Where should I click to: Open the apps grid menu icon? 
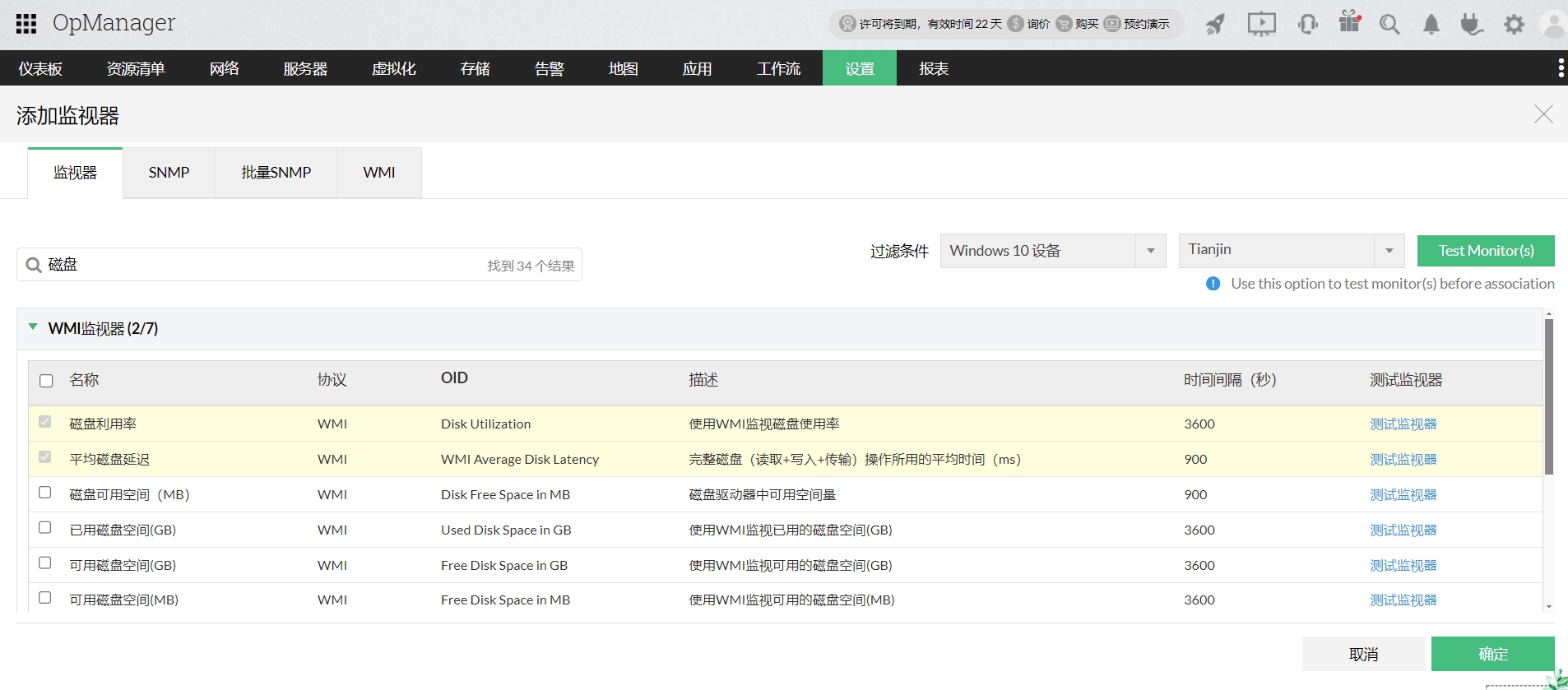tap(26, 24)
